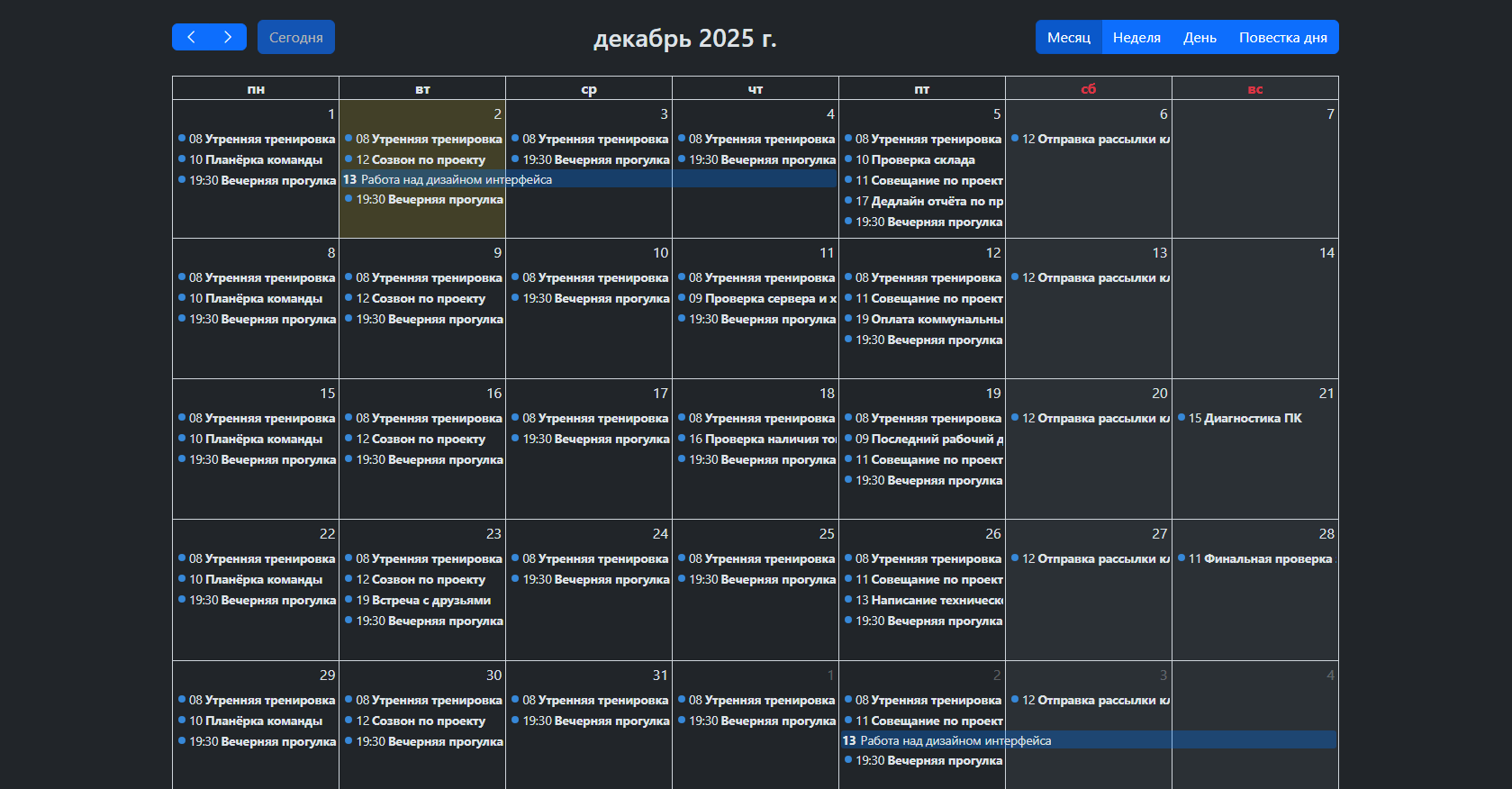The width and height of the screenshot is (1512, 789).
Task: Select day number 14 in the calendar
Action: (1326, 253)
